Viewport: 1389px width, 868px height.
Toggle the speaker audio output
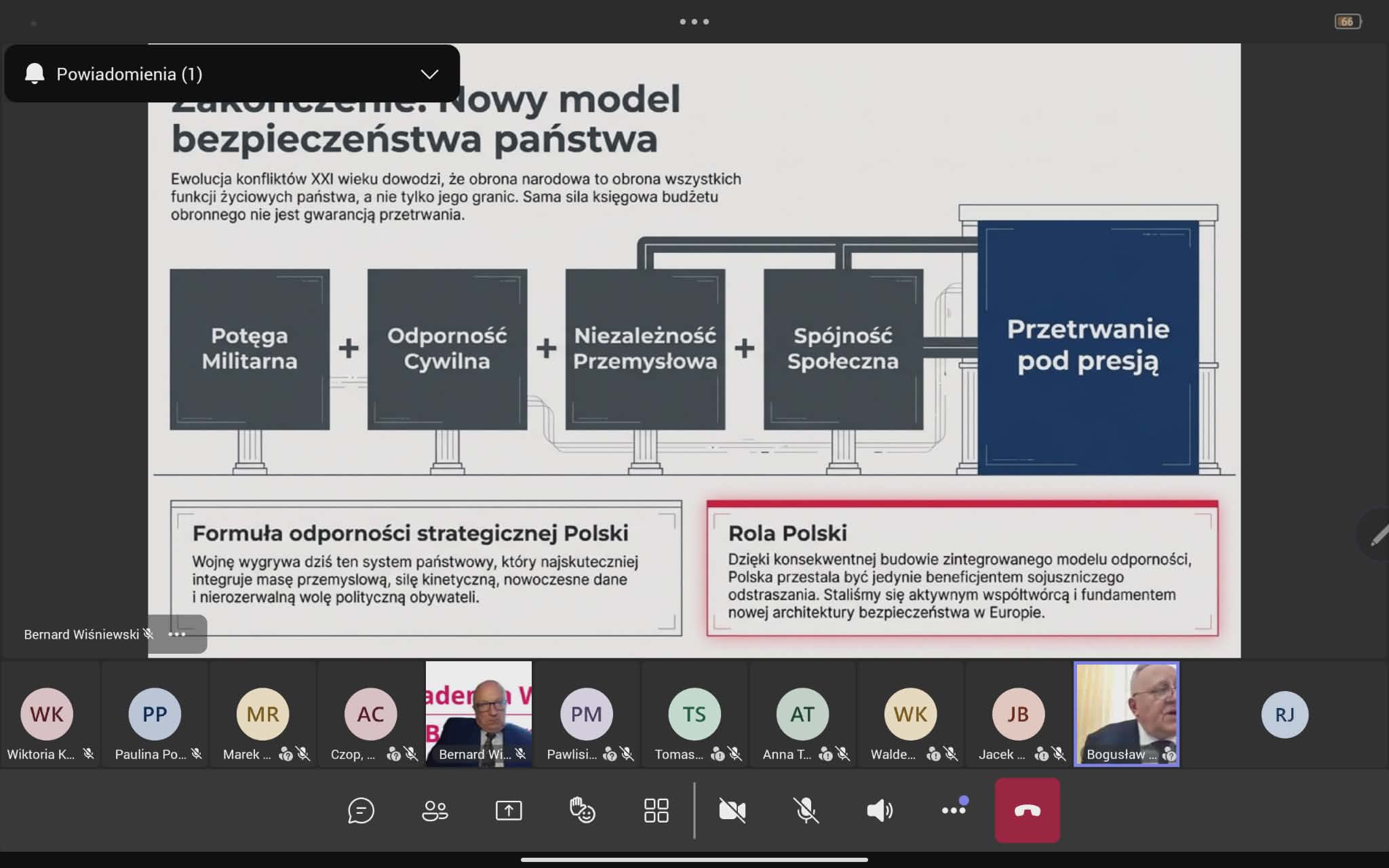pos(880,810)
